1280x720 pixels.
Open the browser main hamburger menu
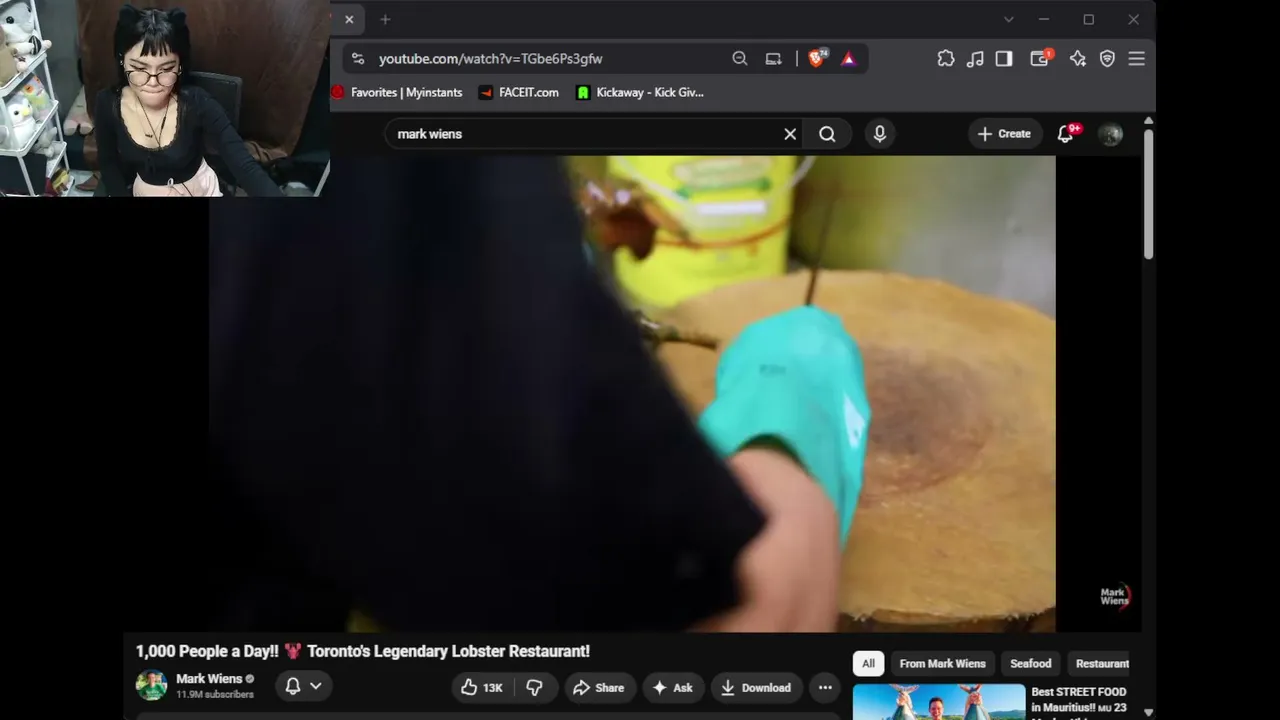1136,59
